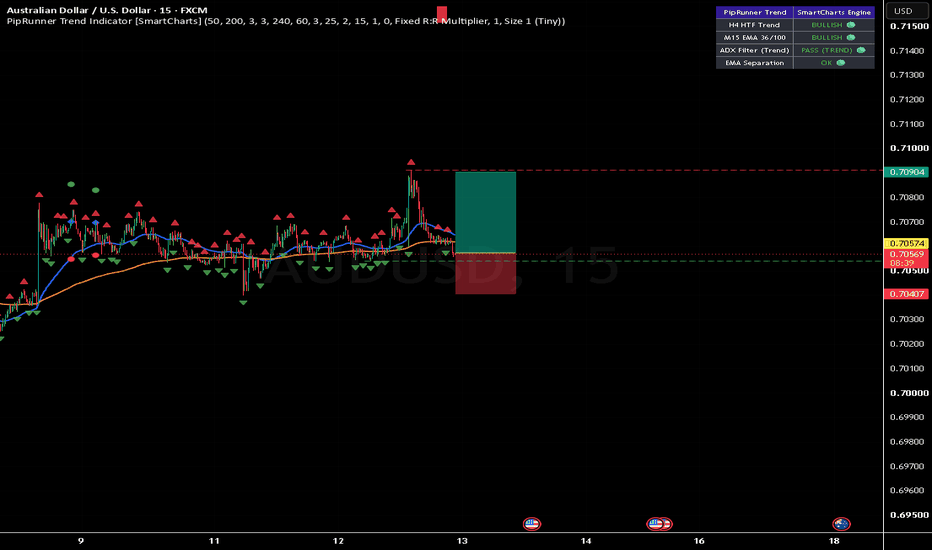This screenshot has height=550, width=932.
Task: Open the Australian flag economic event icon
Action: [x=841, y=524]
